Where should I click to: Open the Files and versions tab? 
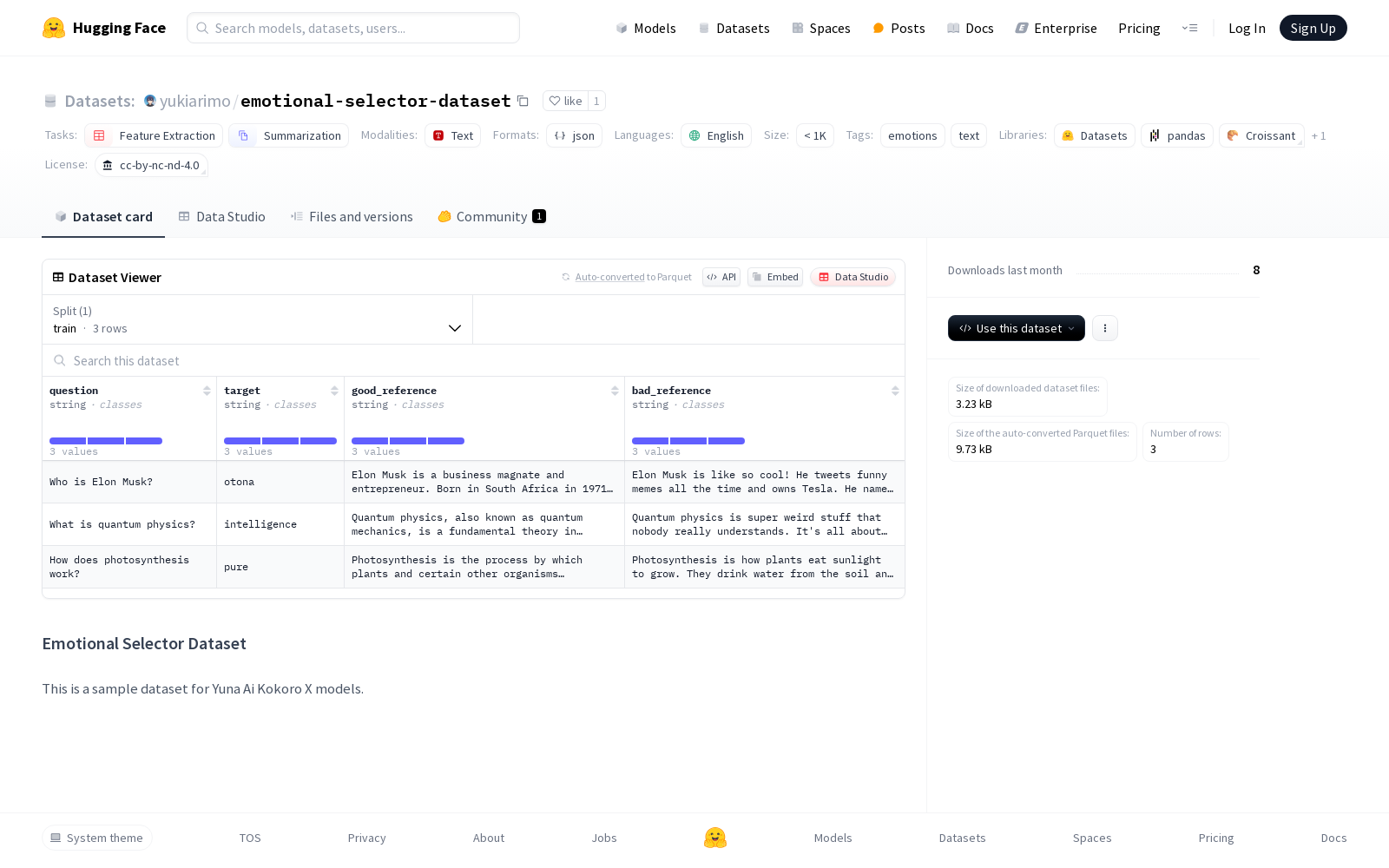point(352,217)
